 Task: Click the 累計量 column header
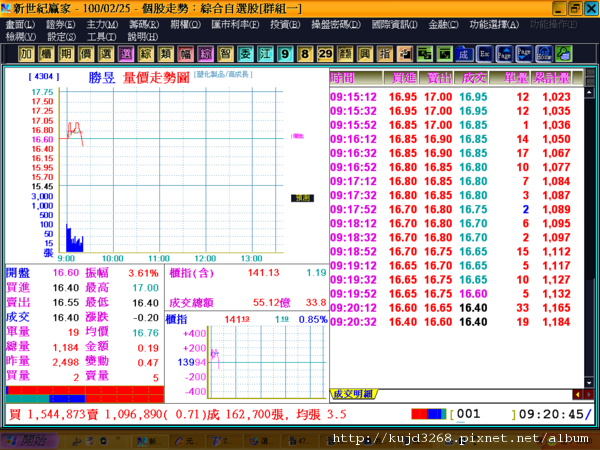click(551, 78)
